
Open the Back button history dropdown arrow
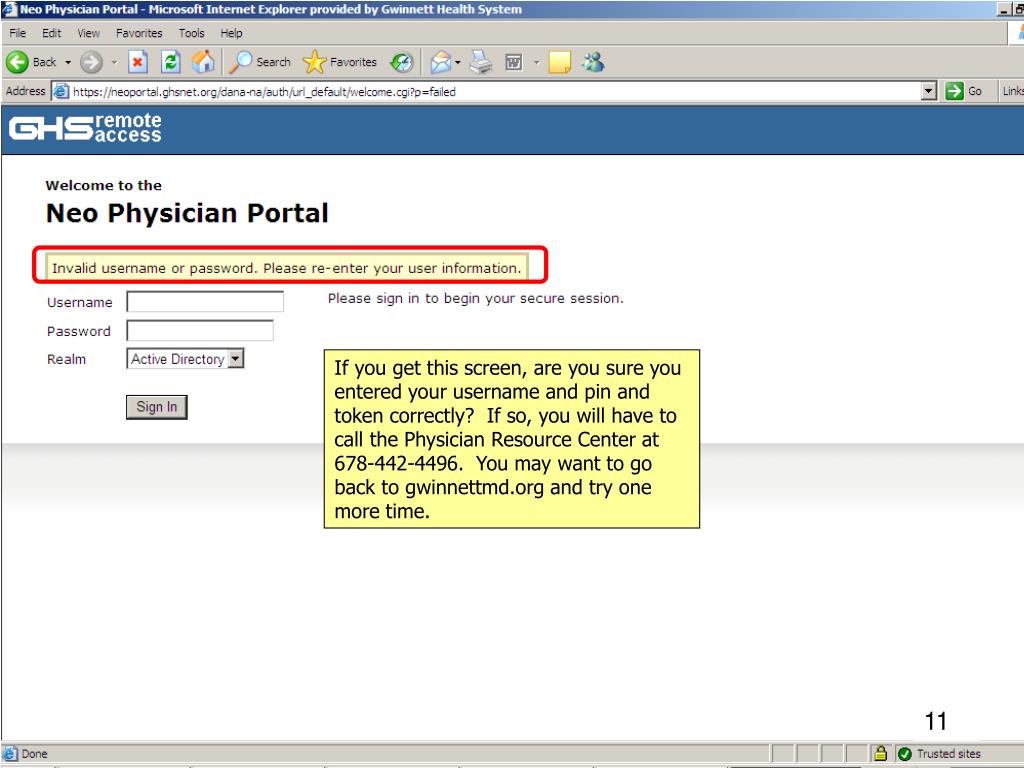pos(68,63)
